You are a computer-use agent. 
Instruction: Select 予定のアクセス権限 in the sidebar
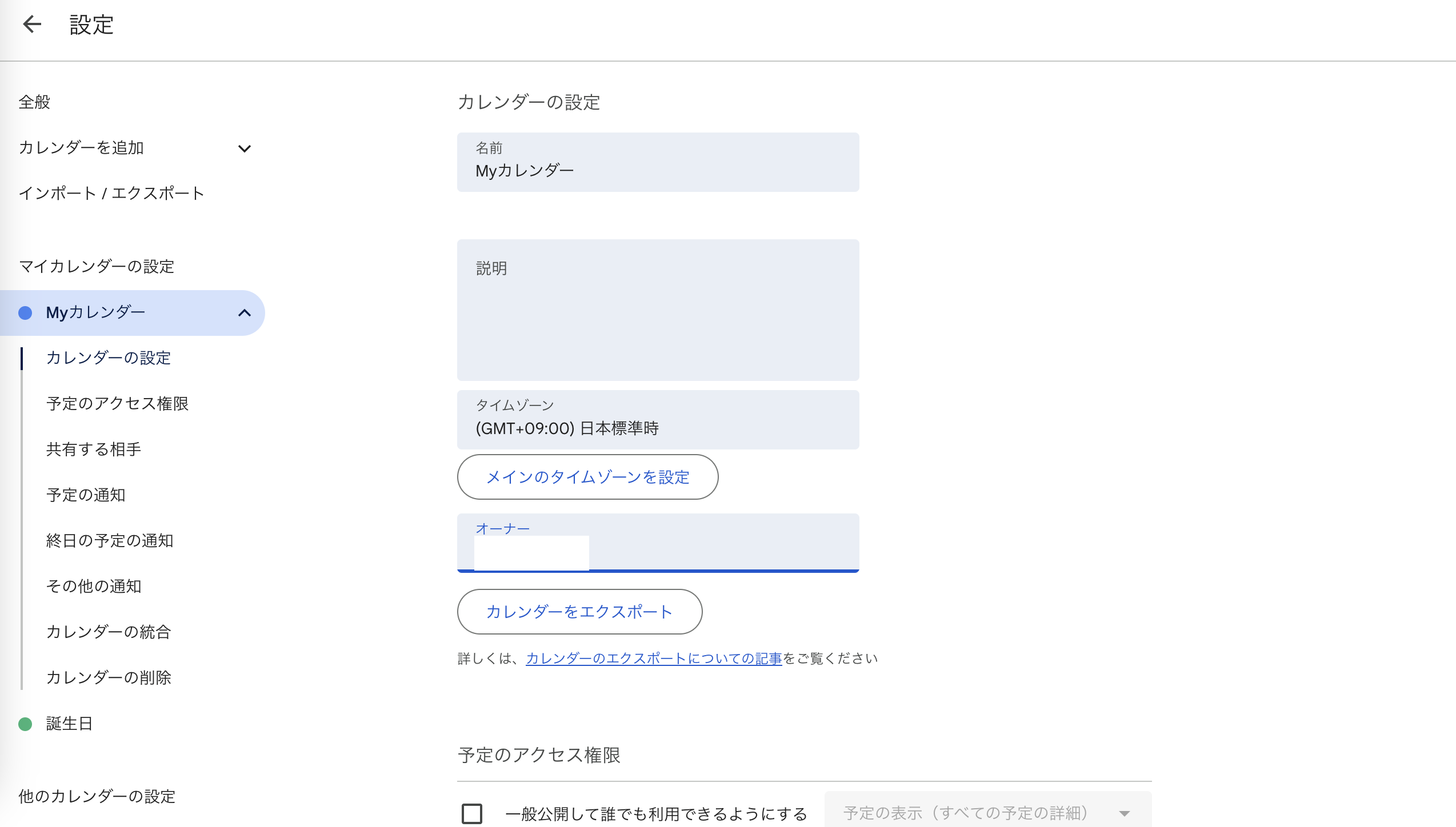(117, 404)
